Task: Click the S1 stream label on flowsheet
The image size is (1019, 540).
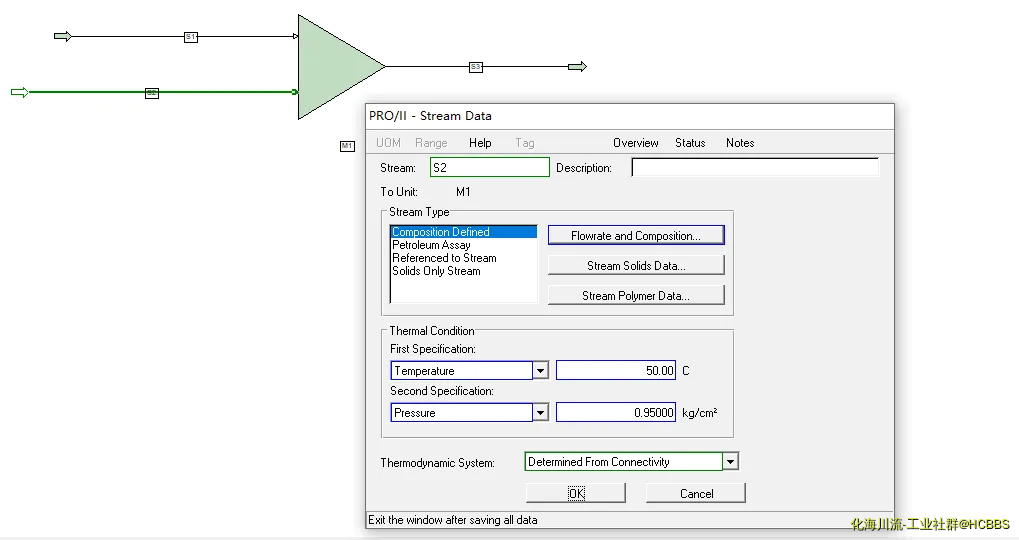Action: coord(190,37)
